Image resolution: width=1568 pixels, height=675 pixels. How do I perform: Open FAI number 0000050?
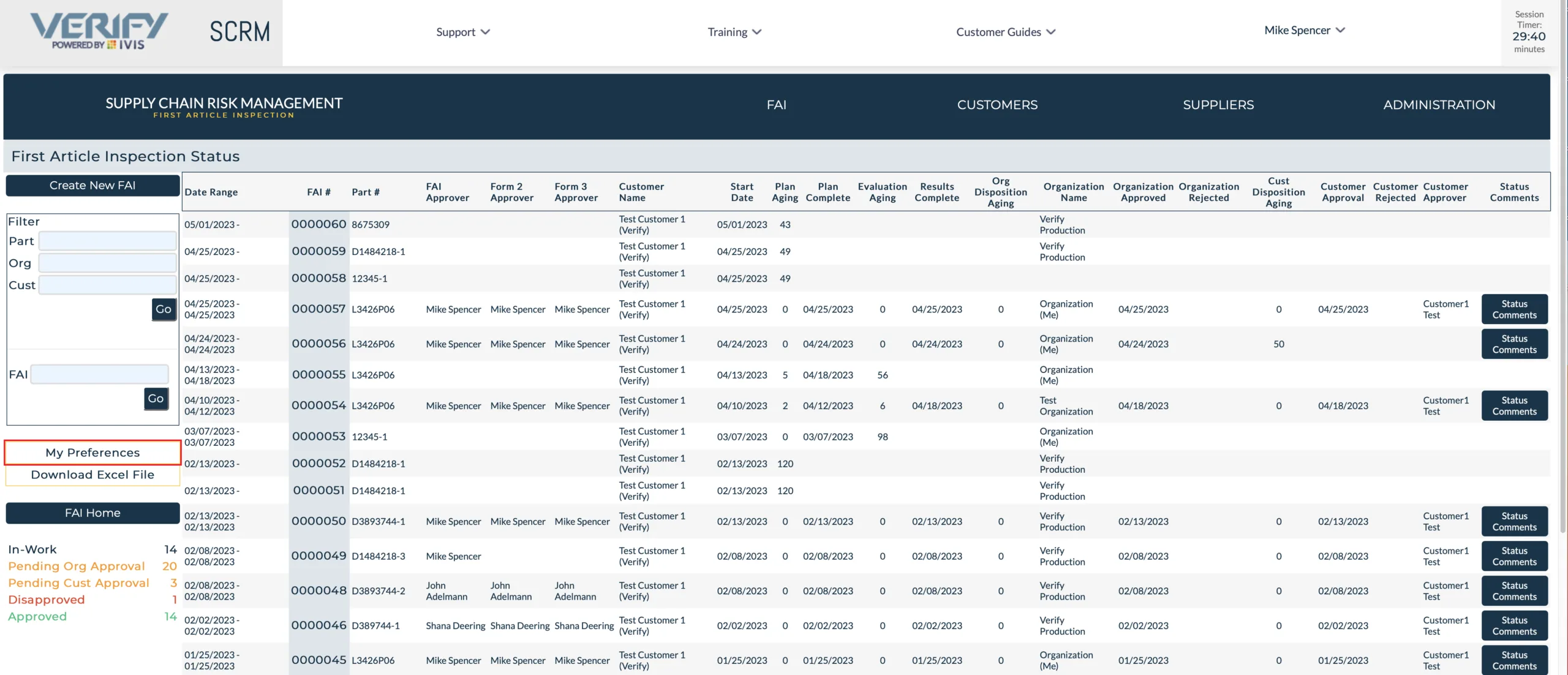coord(318,521)
